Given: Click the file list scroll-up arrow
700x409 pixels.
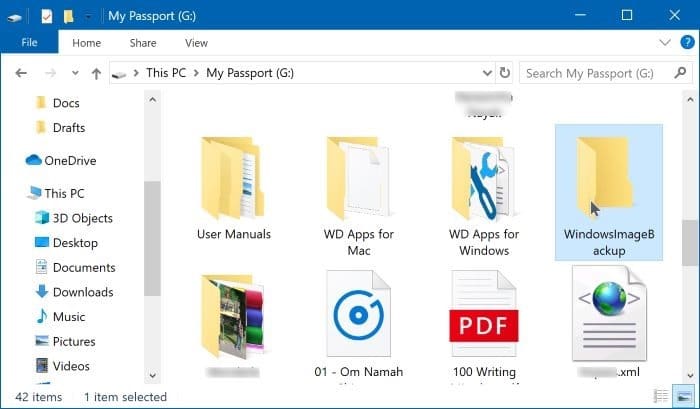Looking at the screenshot, I should (690, 100).
